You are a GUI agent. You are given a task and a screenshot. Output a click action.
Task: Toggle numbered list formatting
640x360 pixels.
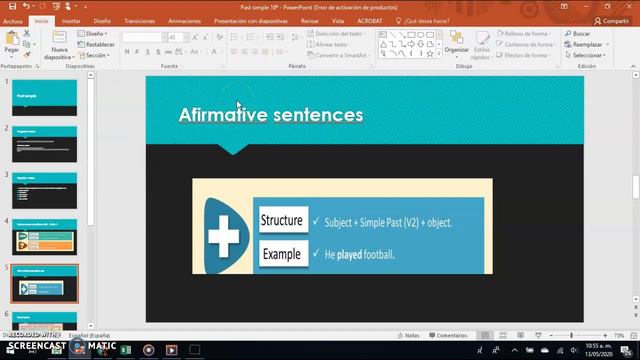[252, 37]
